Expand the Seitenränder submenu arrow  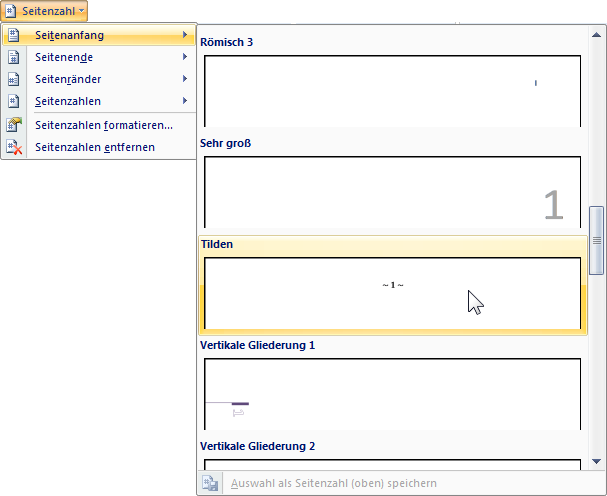[x=186, y=80]
